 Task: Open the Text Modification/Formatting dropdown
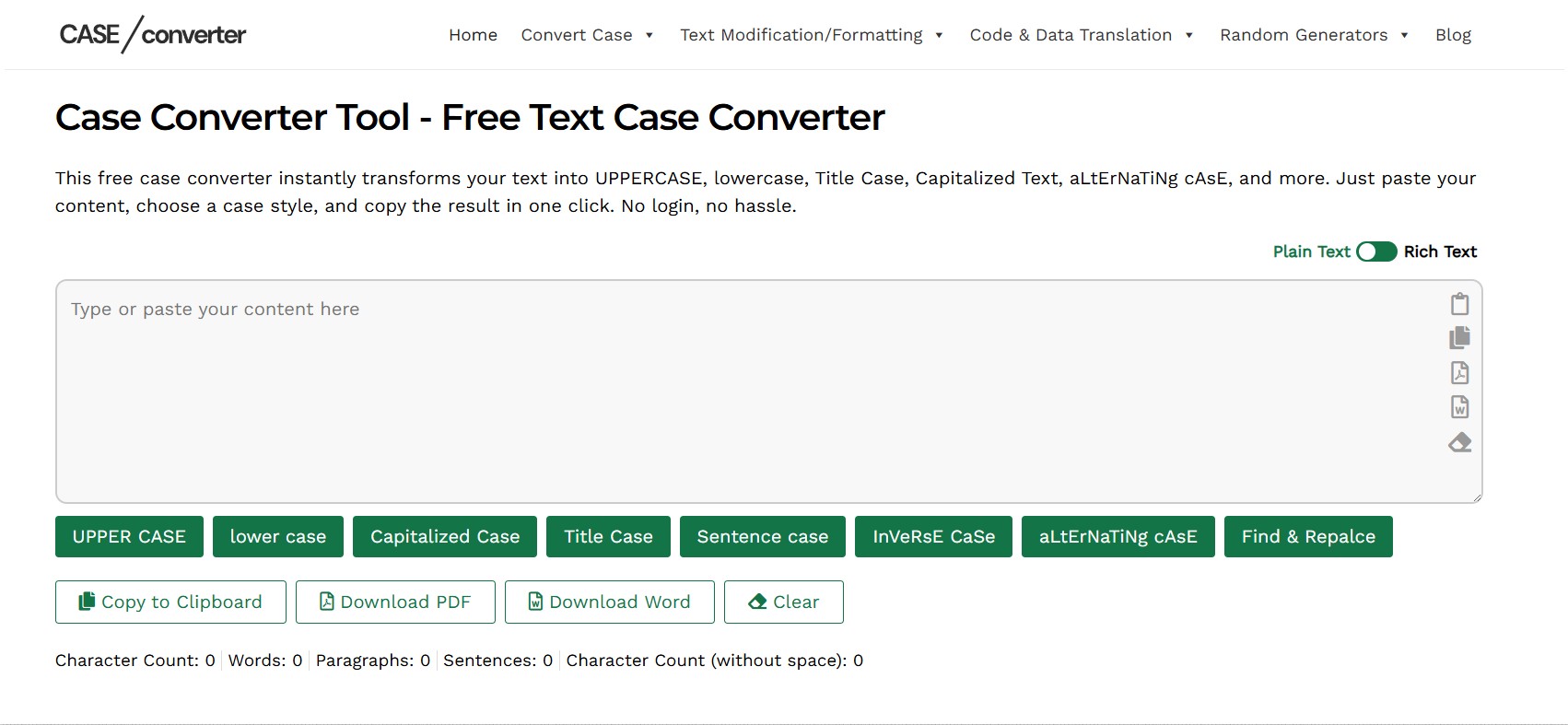click(x=811, y=35)
